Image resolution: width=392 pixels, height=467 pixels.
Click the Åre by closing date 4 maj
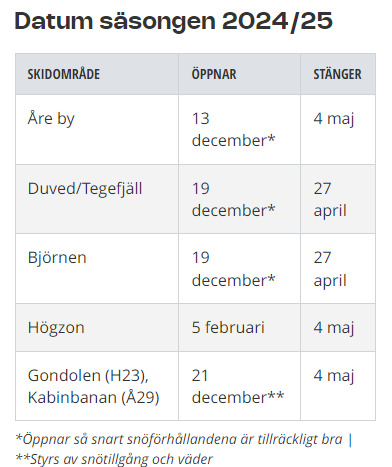click(x=334, y=119)
